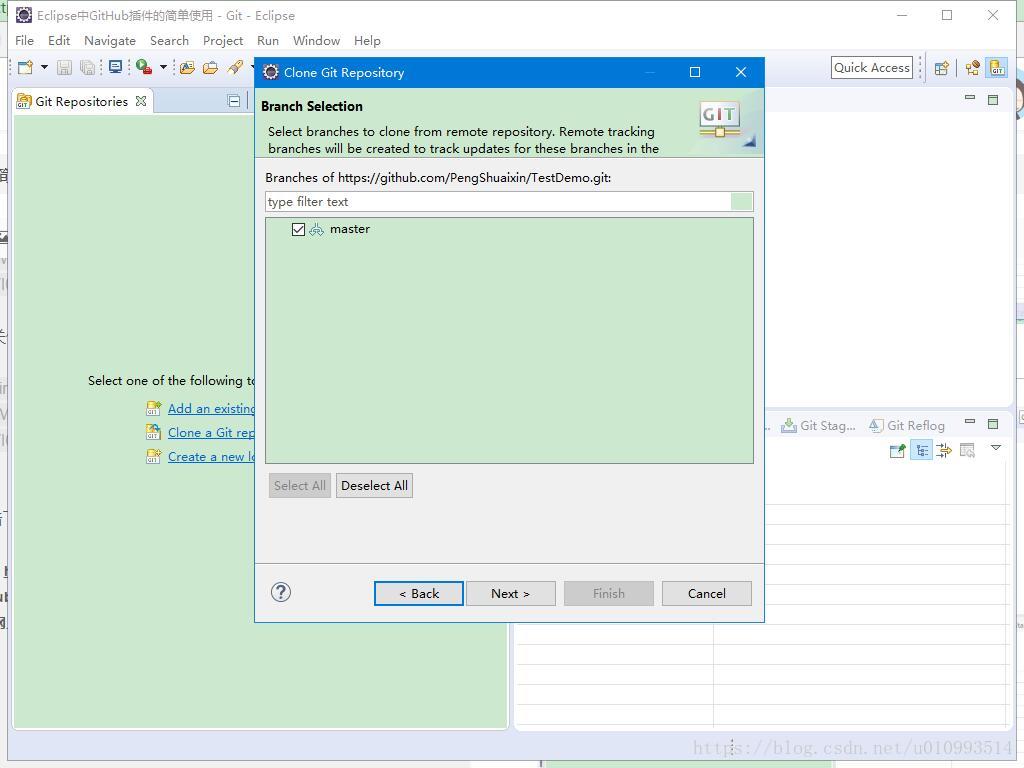The height and width of the screenshot is (768, 1024).
Task: Toggle Link with Editor arrows icon
Action: pyautogui.click(x=944, y=451)
